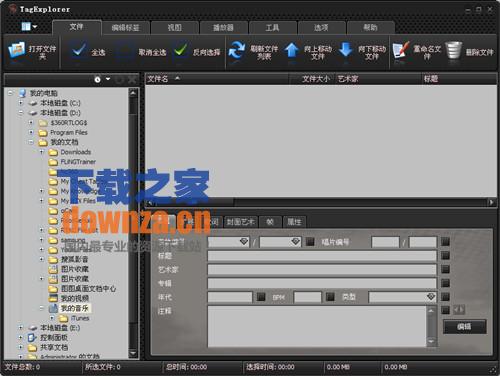This screenshot has width=500, height=376.
Task: Switch to the 选项 ribbon tab
Action: 321,28
